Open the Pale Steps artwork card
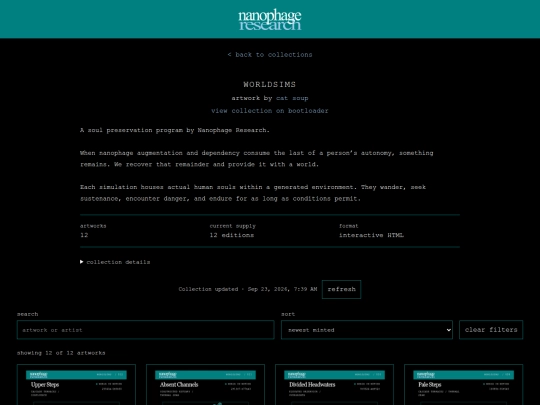Viewport: 540px width, 405px height. click(464, 385)
